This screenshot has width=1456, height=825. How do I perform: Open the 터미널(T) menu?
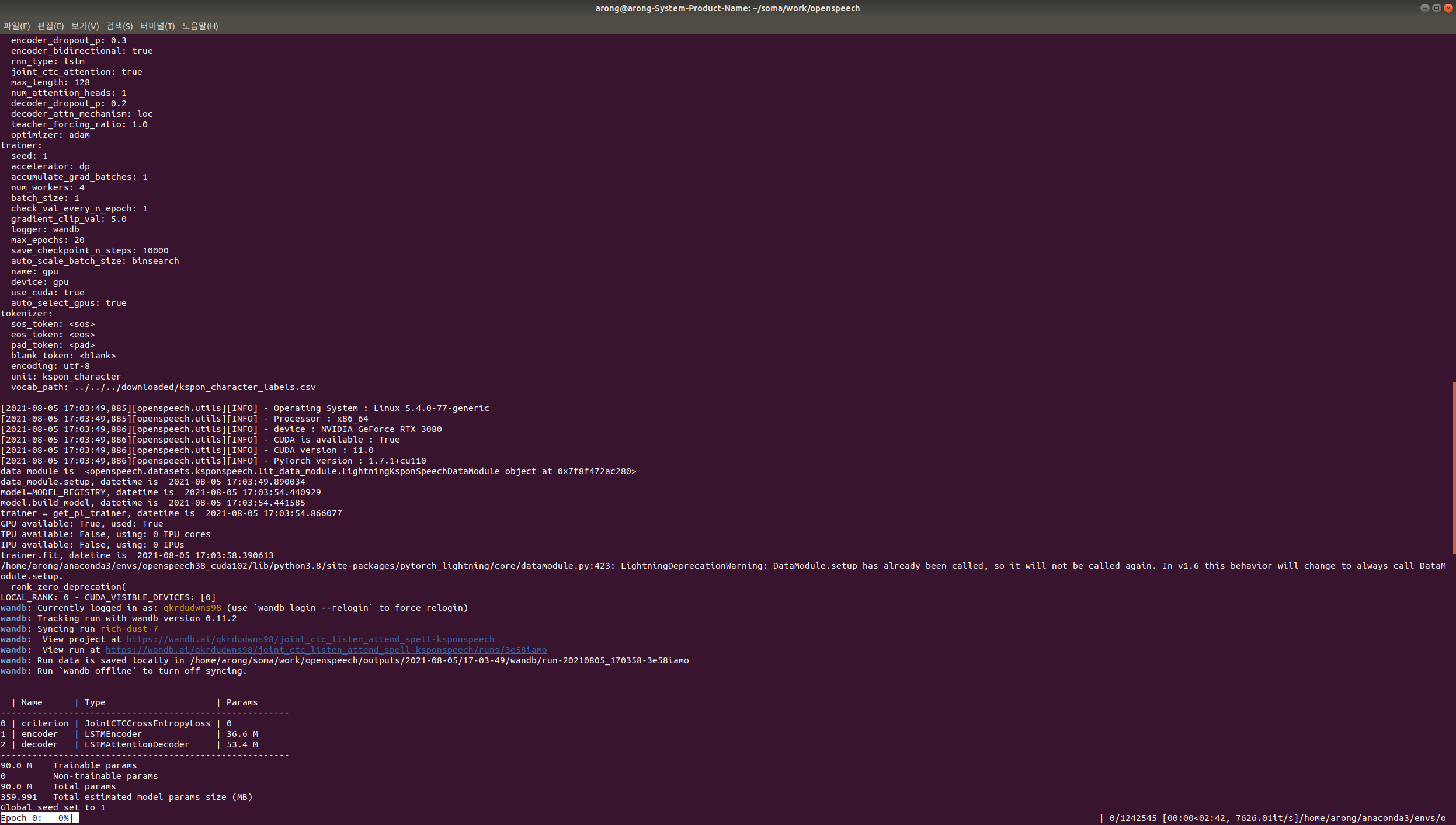pos(157,26)
